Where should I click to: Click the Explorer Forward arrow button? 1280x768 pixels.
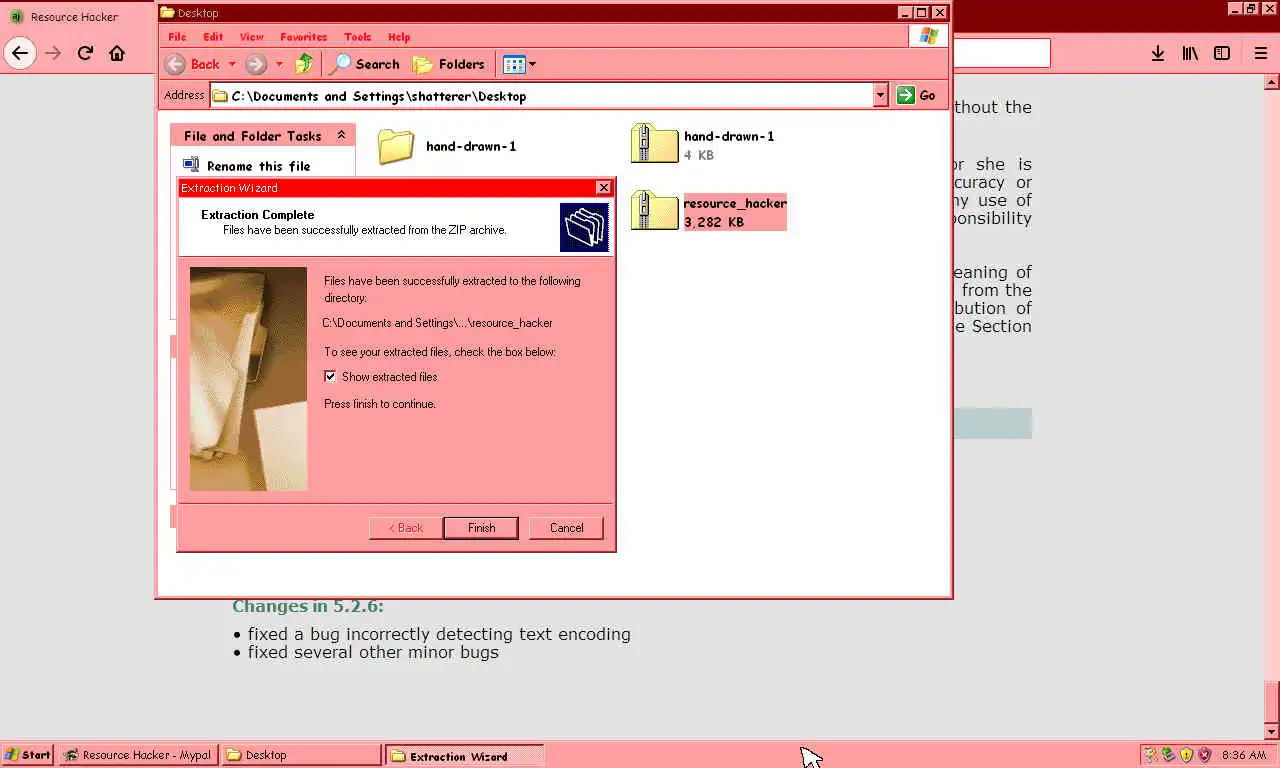pyautogui.click(x=256, y=64)
